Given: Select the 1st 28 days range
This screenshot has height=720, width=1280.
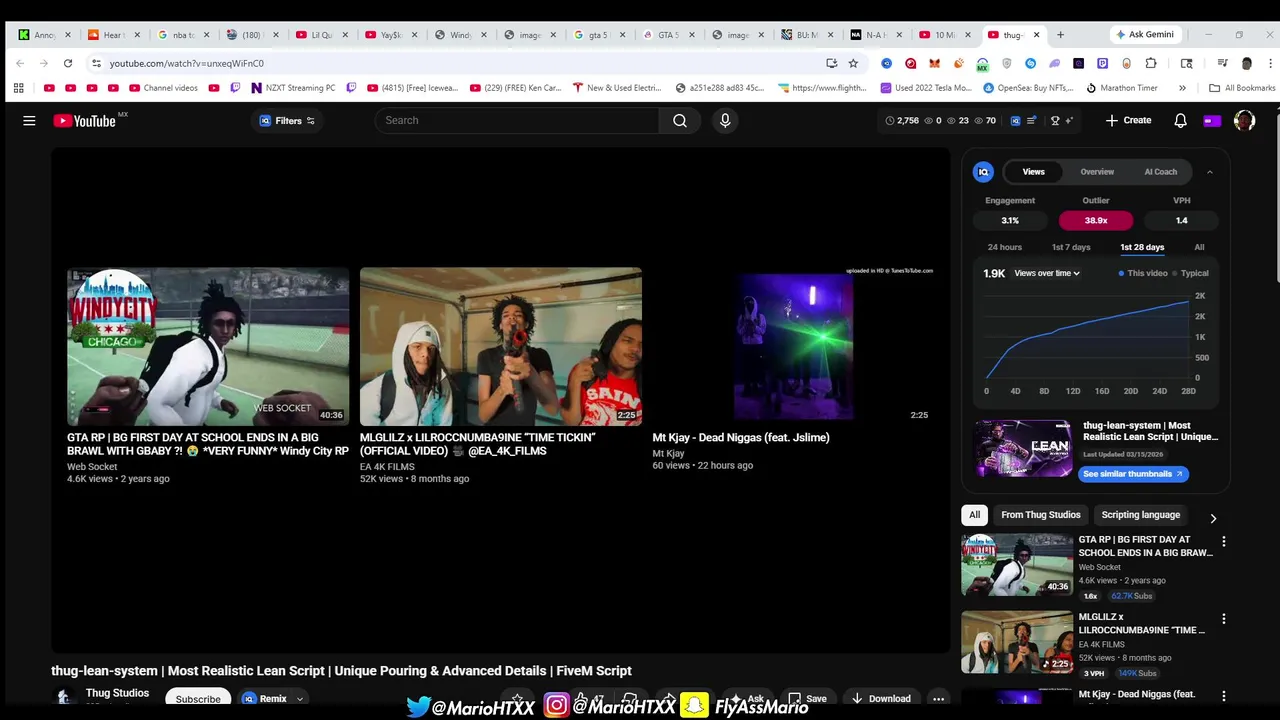Looking at the screenshot, I should 1142,247.
